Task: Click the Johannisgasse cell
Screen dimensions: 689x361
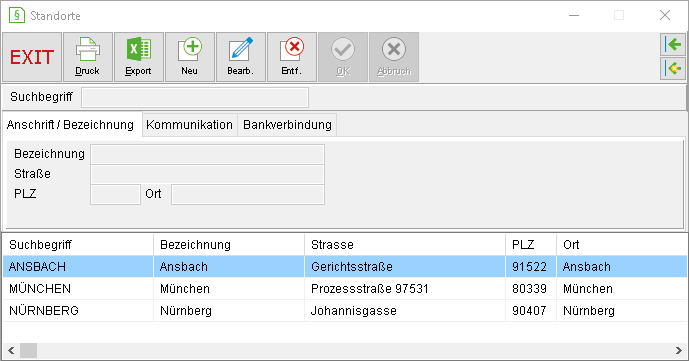Action: 405,310
